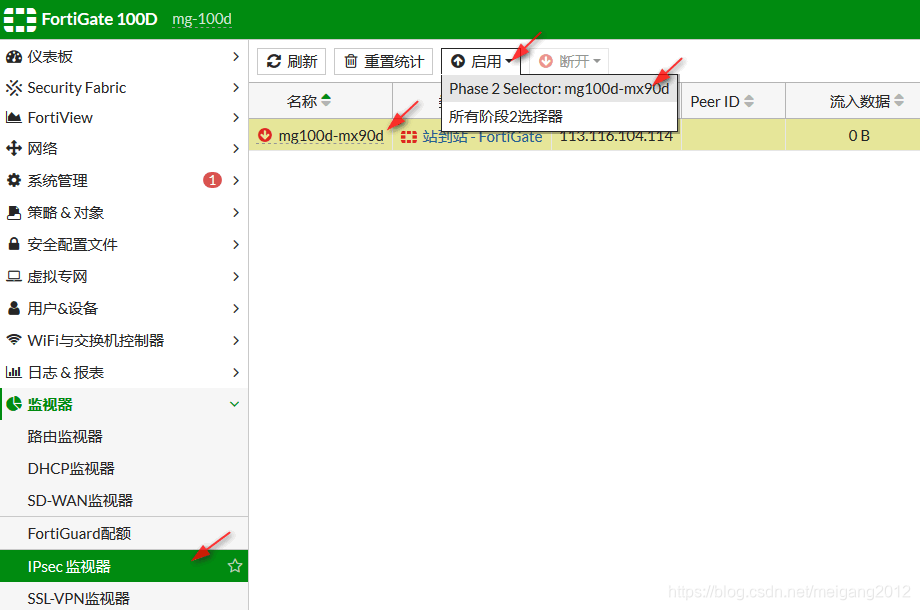
Task: Select 所有阶段2选择器 menu entry
Action: coord(559,116)
